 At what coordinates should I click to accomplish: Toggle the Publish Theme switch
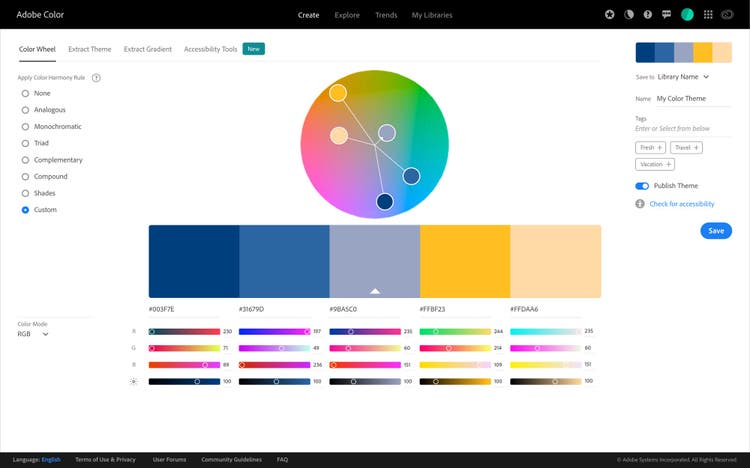[642, 186]
